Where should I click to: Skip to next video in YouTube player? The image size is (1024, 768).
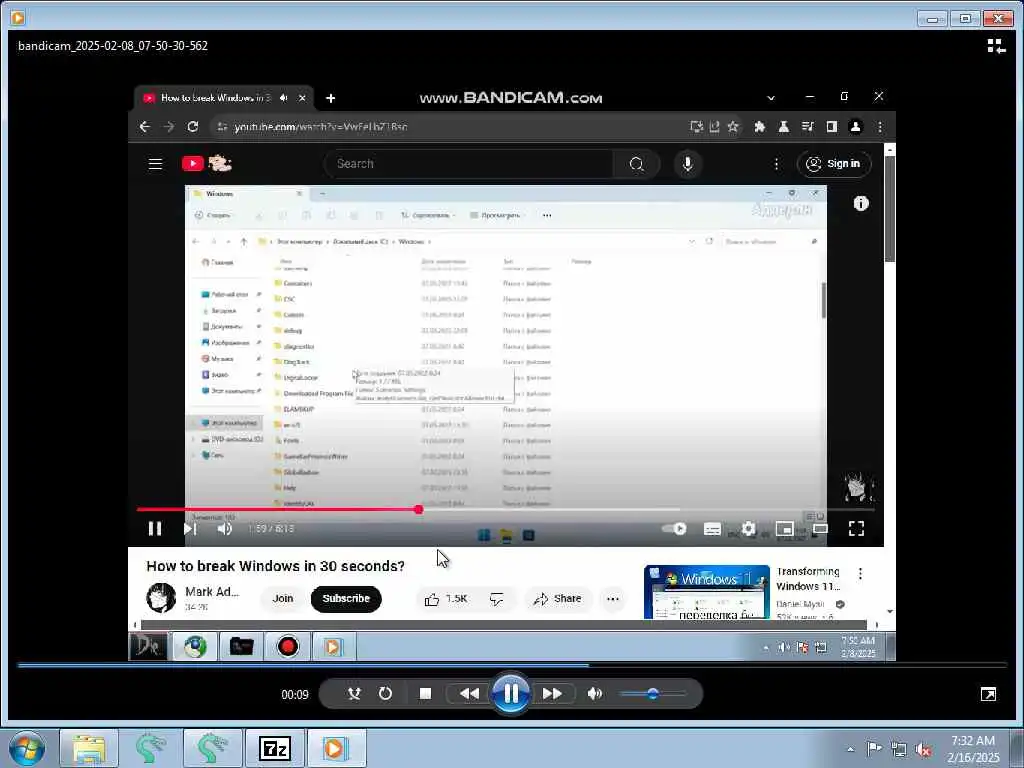pos(189,528)
